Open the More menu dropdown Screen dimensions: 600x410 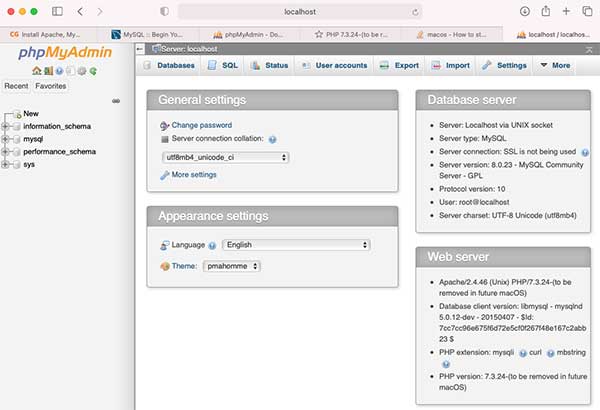pos(555,65)
